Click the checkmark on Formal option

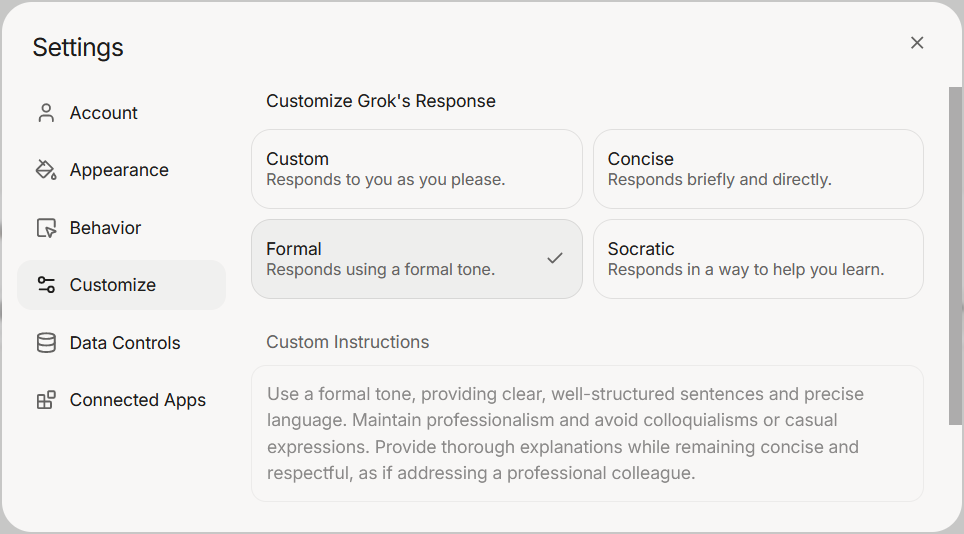(555, 258)
